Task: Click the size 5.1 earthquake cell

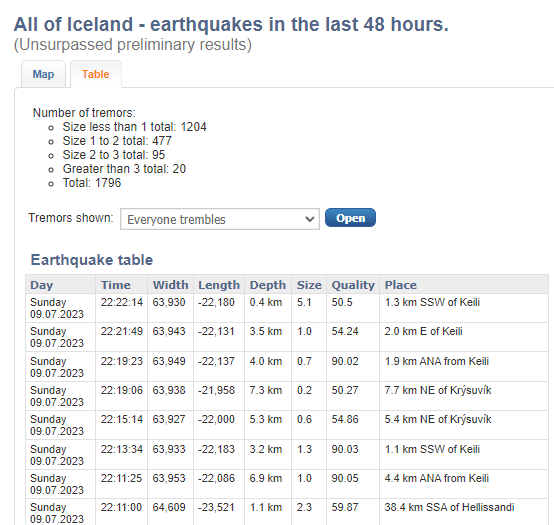Action: [304, 302]
